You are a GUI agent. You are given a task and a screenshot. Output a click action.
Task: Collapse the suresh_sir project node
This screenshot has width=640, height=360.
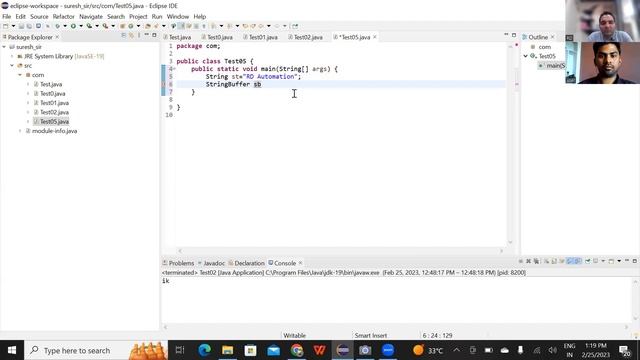pos(4,47)
